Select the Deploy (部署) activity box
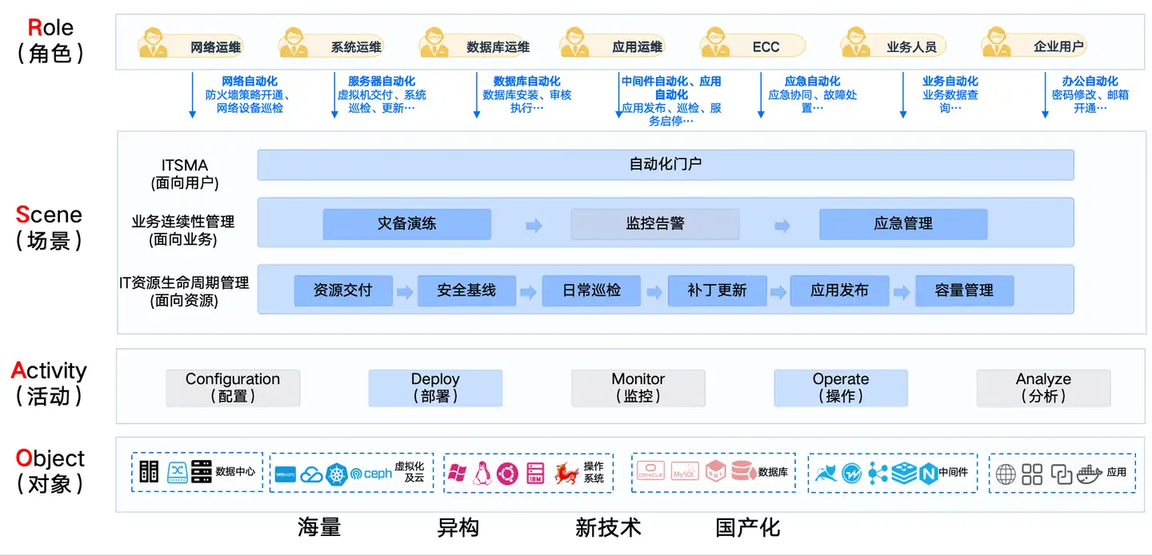 pos(435,388)
